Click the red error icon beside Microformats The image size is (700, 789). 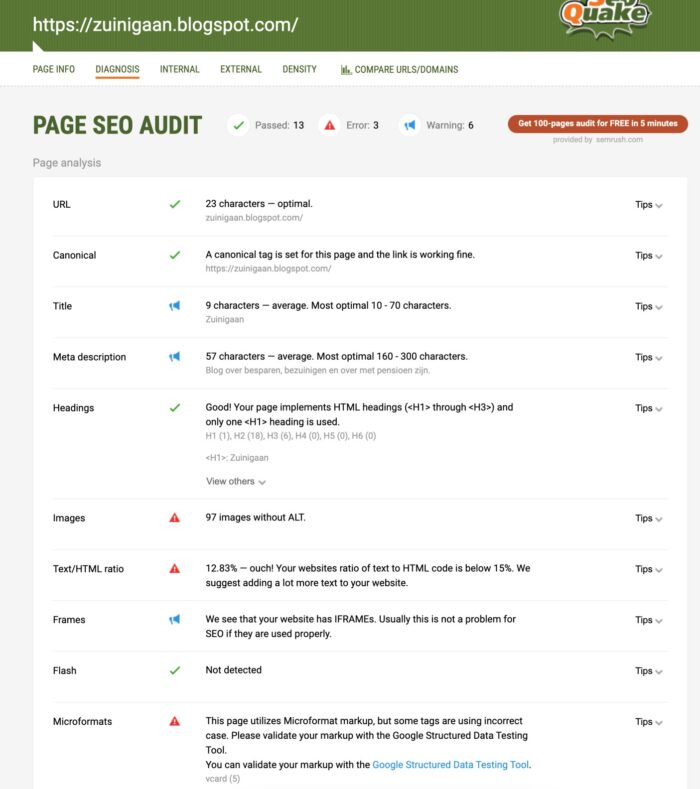pyautogui.click(x=175, y=721)
